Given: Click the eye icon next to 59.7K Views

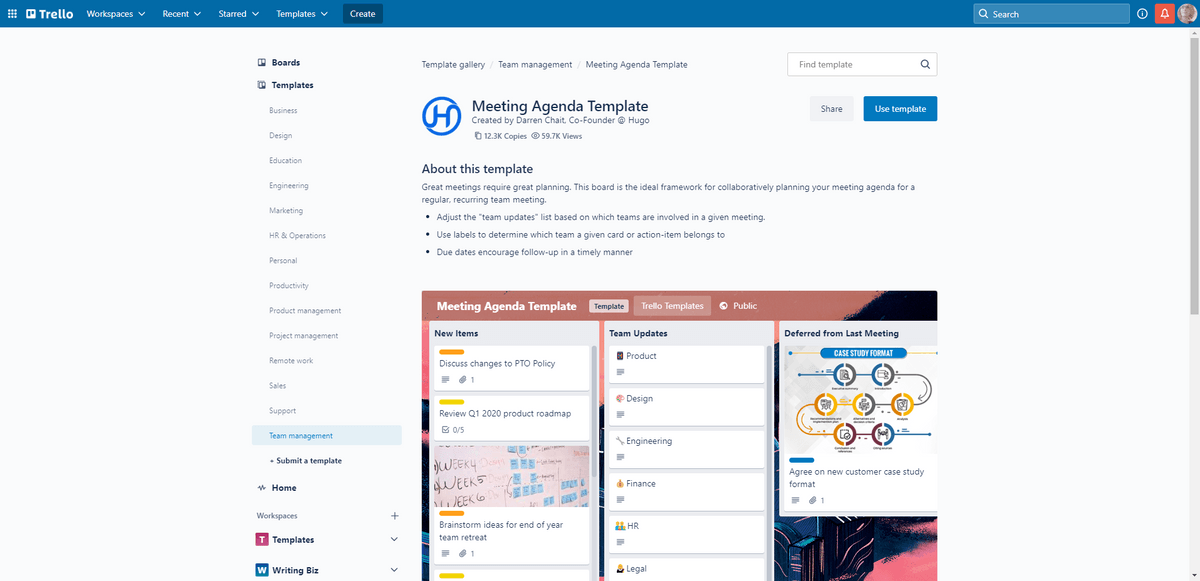Looking at the screenshot, I should click(x=535, y=136).
